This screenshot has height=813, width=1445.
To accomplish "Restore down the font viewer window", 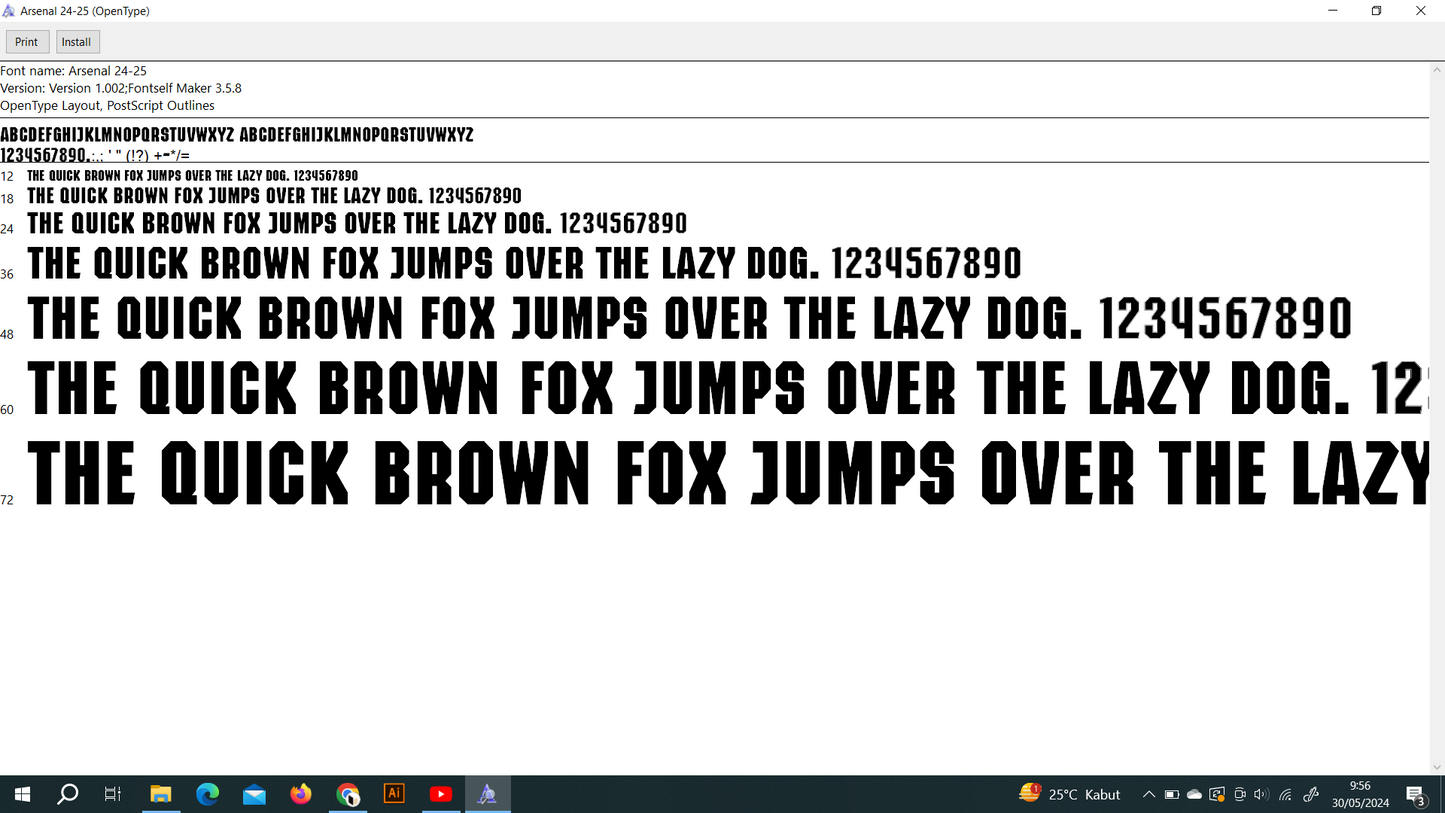I will click(x=1377, y=11).
